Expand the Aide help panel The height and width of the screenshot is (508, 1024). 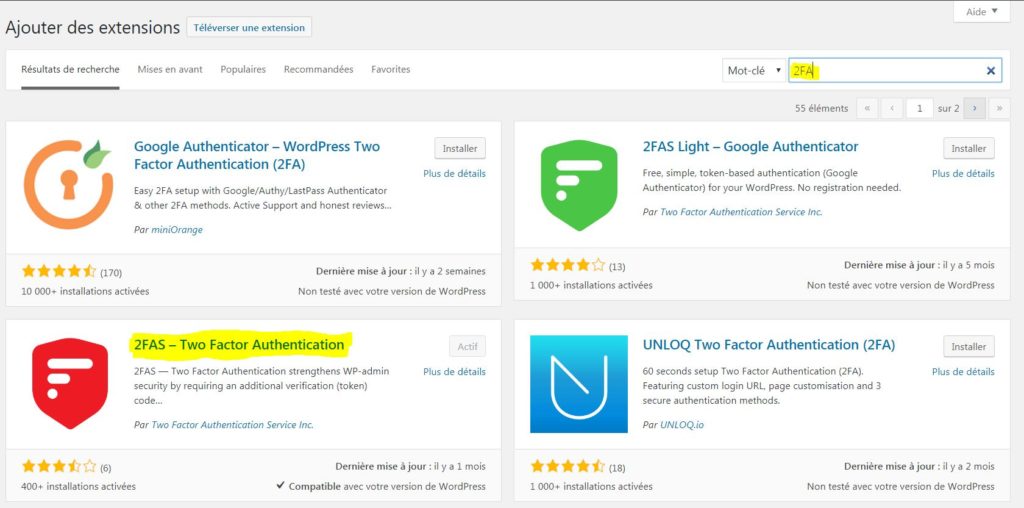[981, 12]
